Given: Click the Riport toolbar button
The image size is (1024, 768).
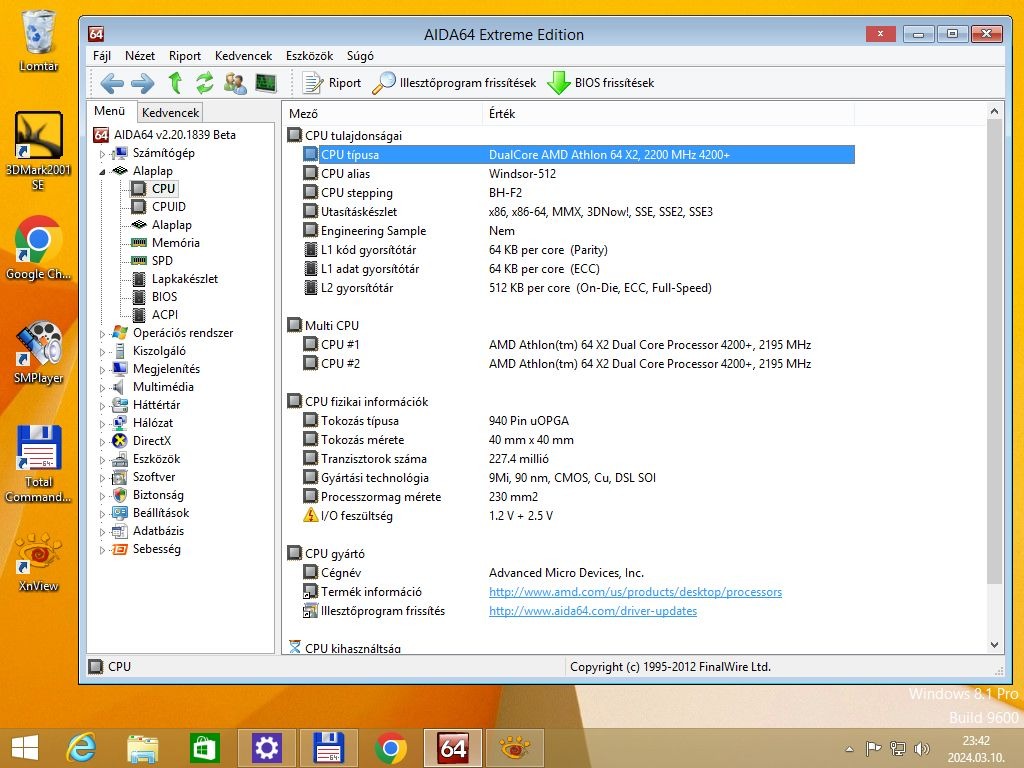Looking at the screenshot, I should pyautogui.click(x=331, y=83).
